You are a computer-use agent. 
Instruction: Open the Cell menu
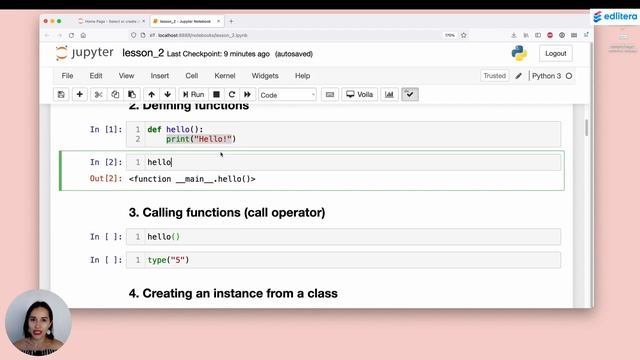click(x=192, y=76)
